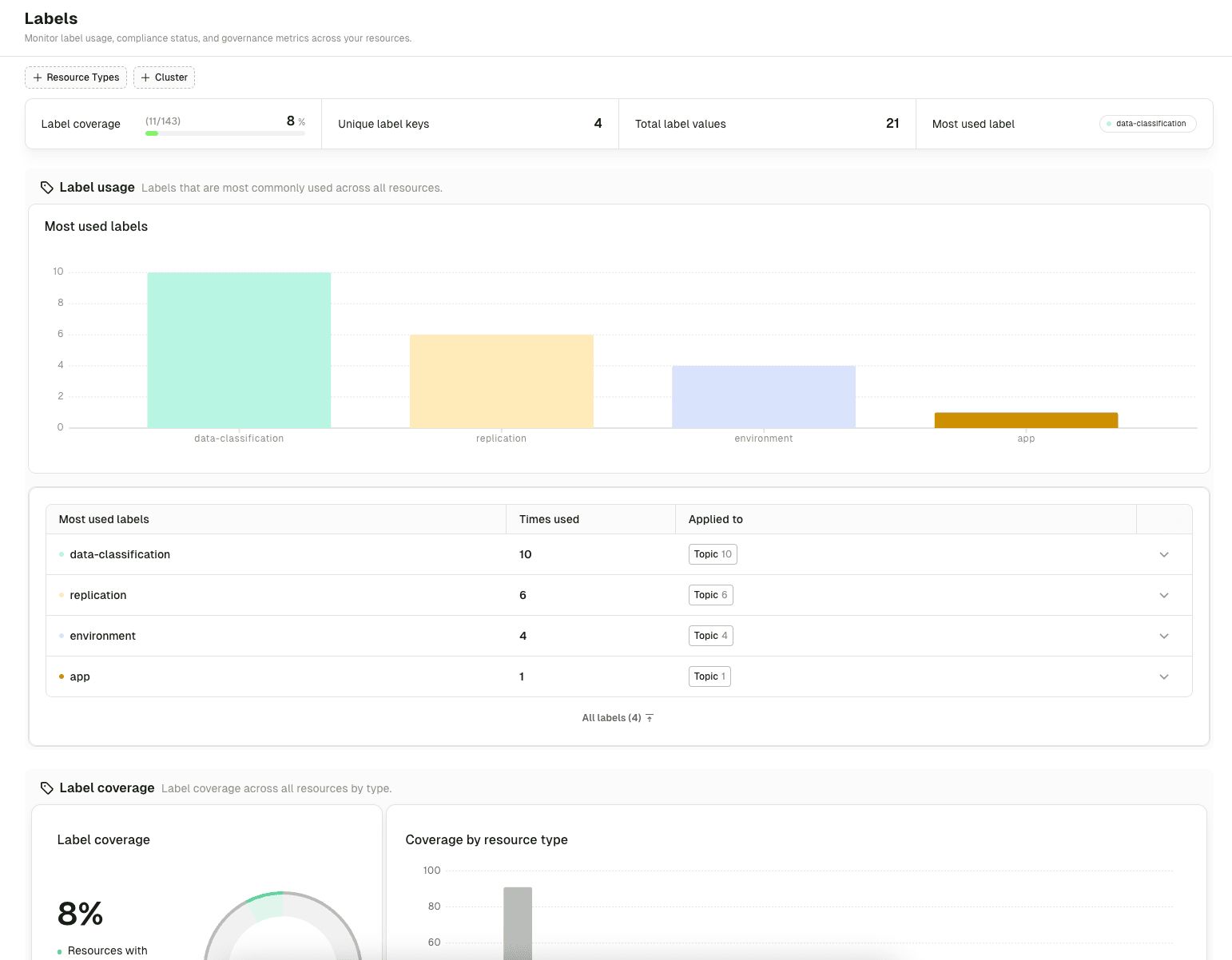Expand the data-classification row details
Screen dimensions: 1232x960
(1164, 553)
